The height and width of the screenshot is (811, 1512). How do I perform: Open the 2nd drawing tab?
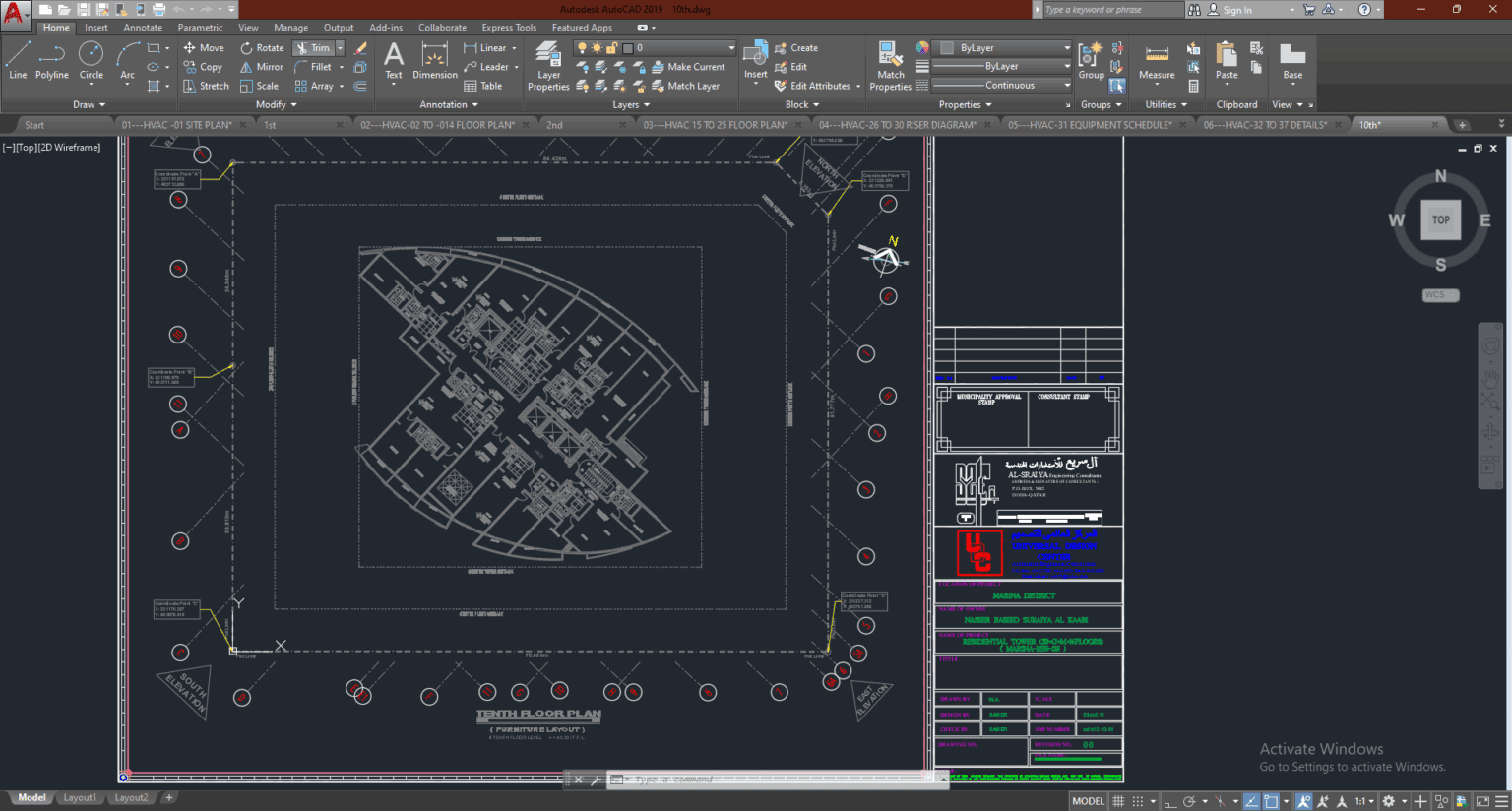click(x=554, y=125)
